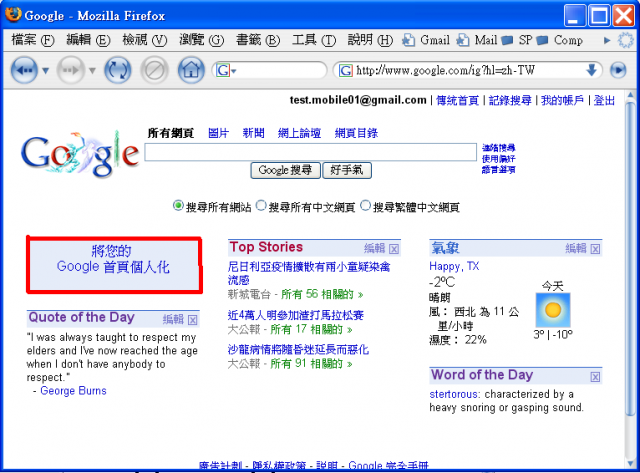Click the Go button beside address bar
Viewport: 640px width, 473px height.
point(618,70)
